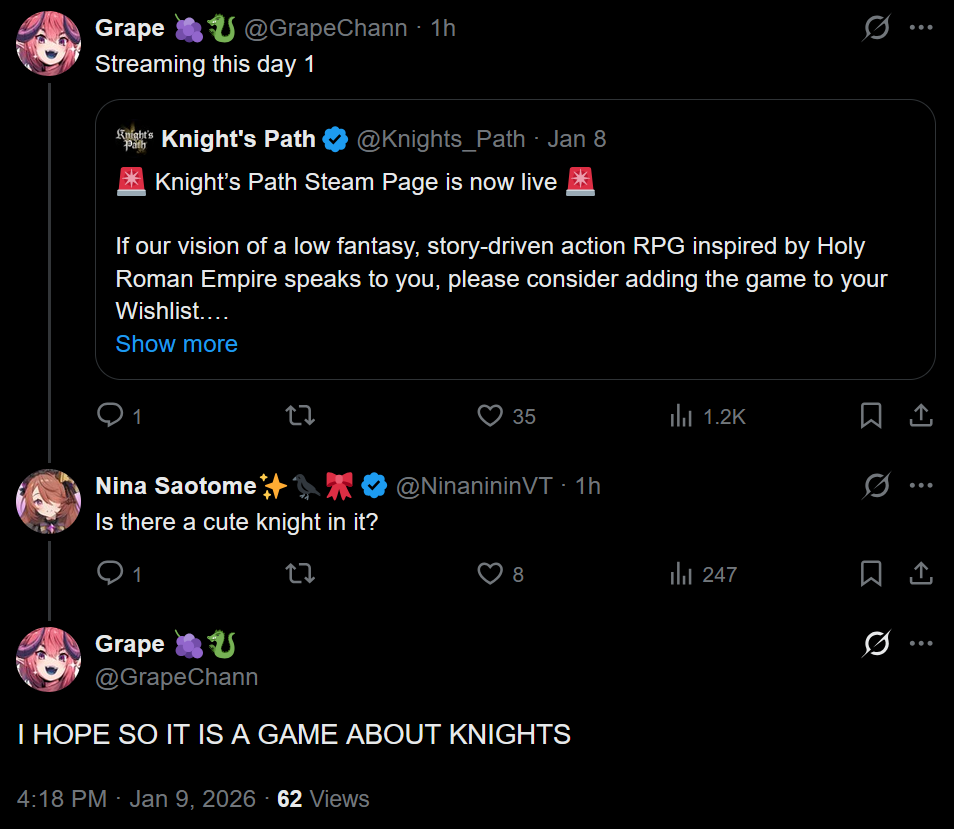The height and width of the screenshot is (829, 954).
Task: Open more options on Grape's first tweet
Action: (921, 27)
